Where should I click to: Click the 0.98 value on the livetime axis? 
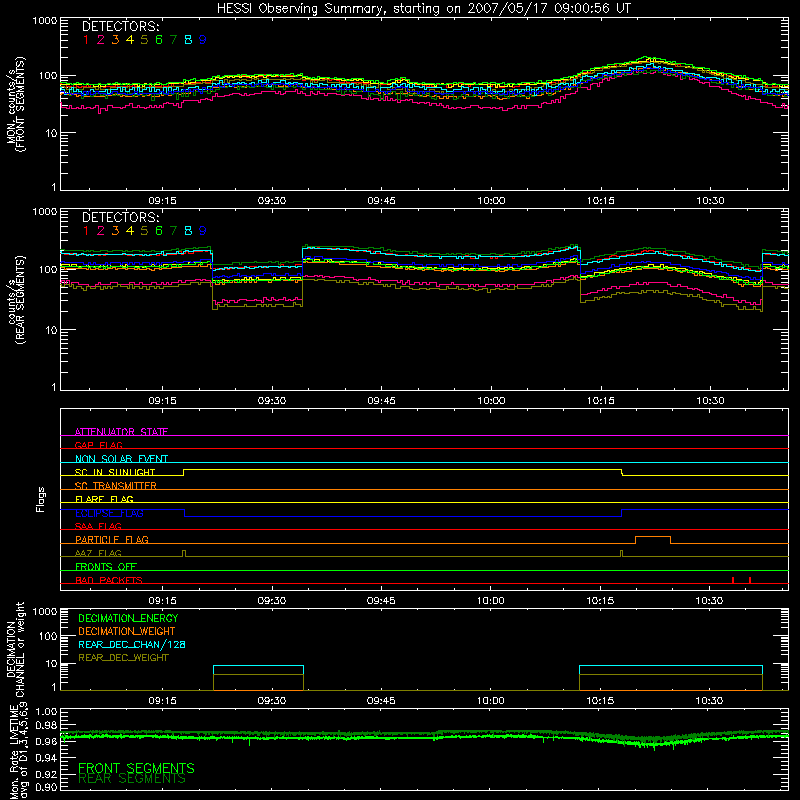(47, 726)
